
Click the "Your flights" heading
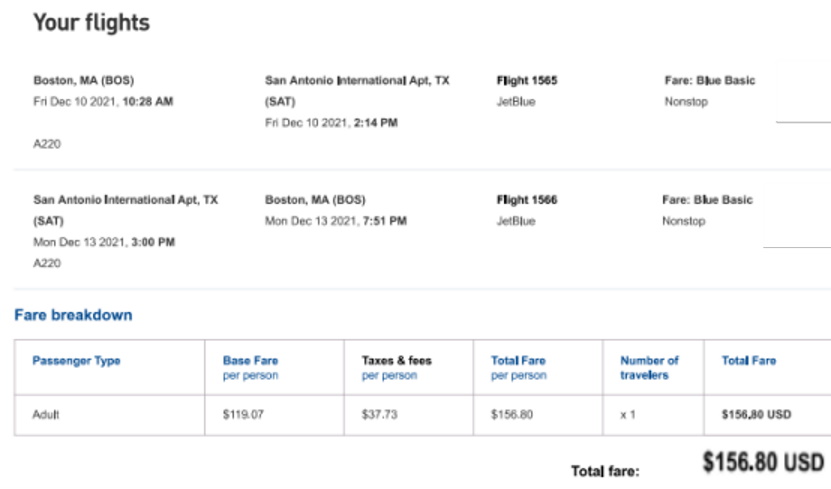(91, 22)
